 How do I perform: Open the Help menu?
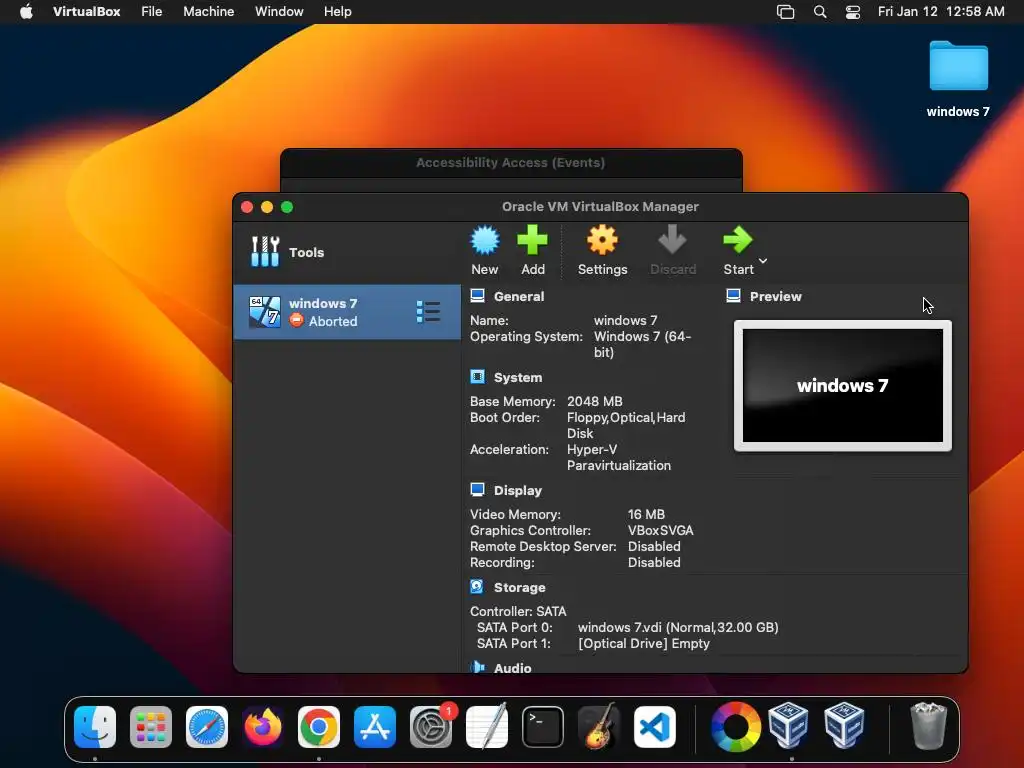click(338, 11)
